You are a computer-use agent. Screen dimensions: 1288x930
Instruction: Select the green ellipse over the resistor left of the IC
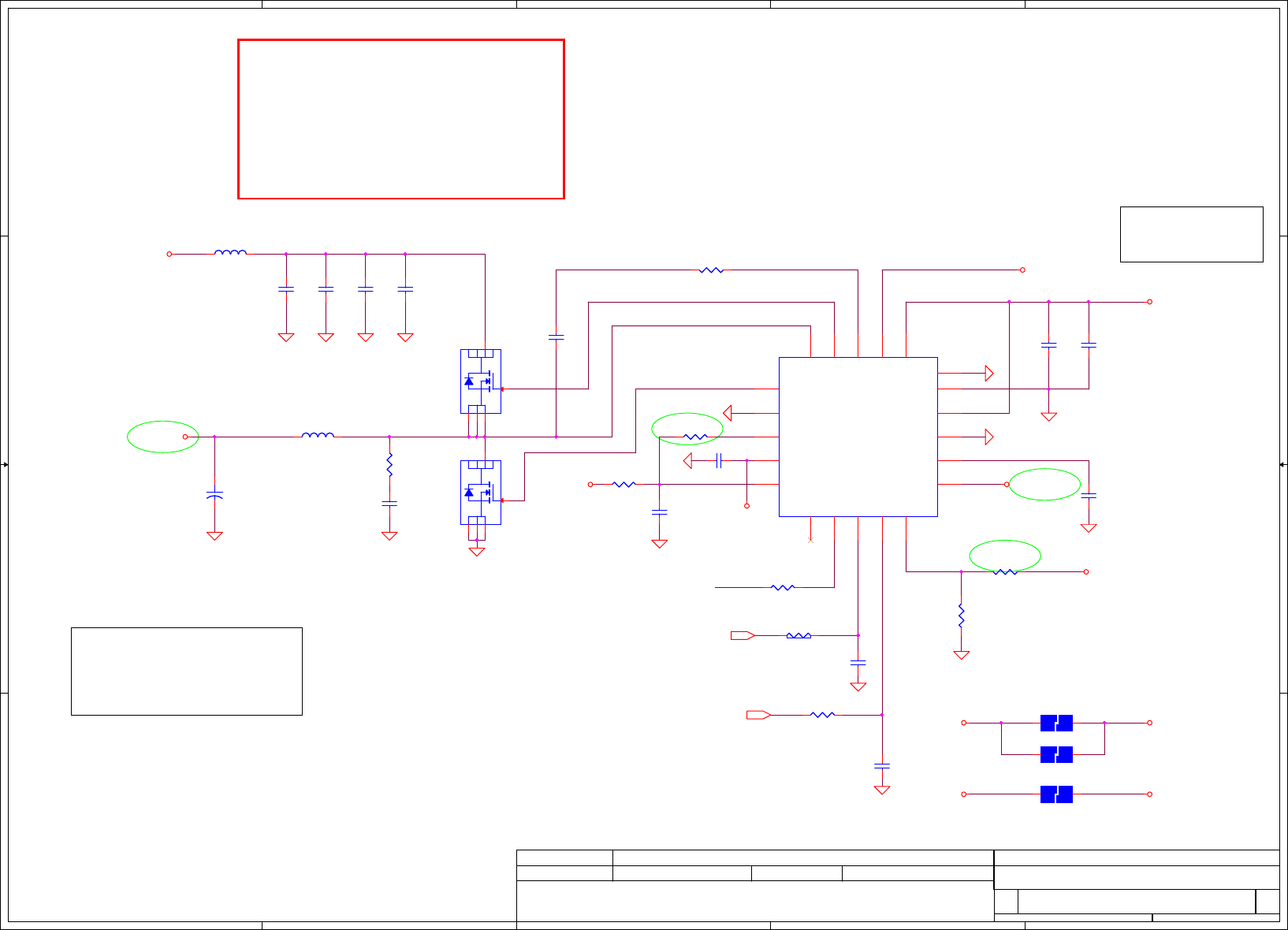tap(687, 429)
